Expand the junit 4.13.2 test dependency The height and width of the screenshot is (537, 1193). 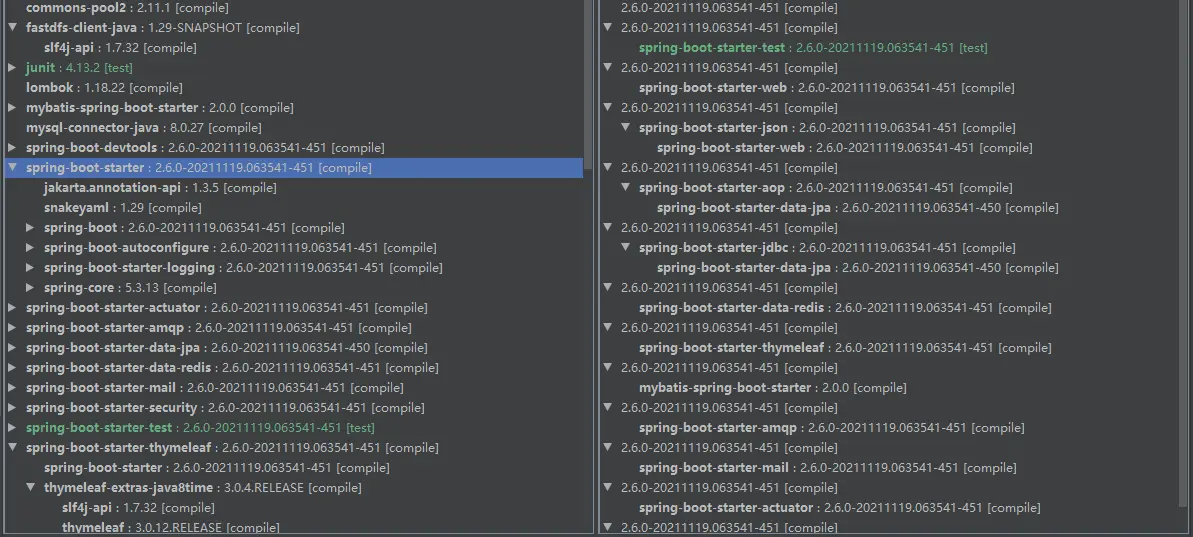click(x=12, y=68)
